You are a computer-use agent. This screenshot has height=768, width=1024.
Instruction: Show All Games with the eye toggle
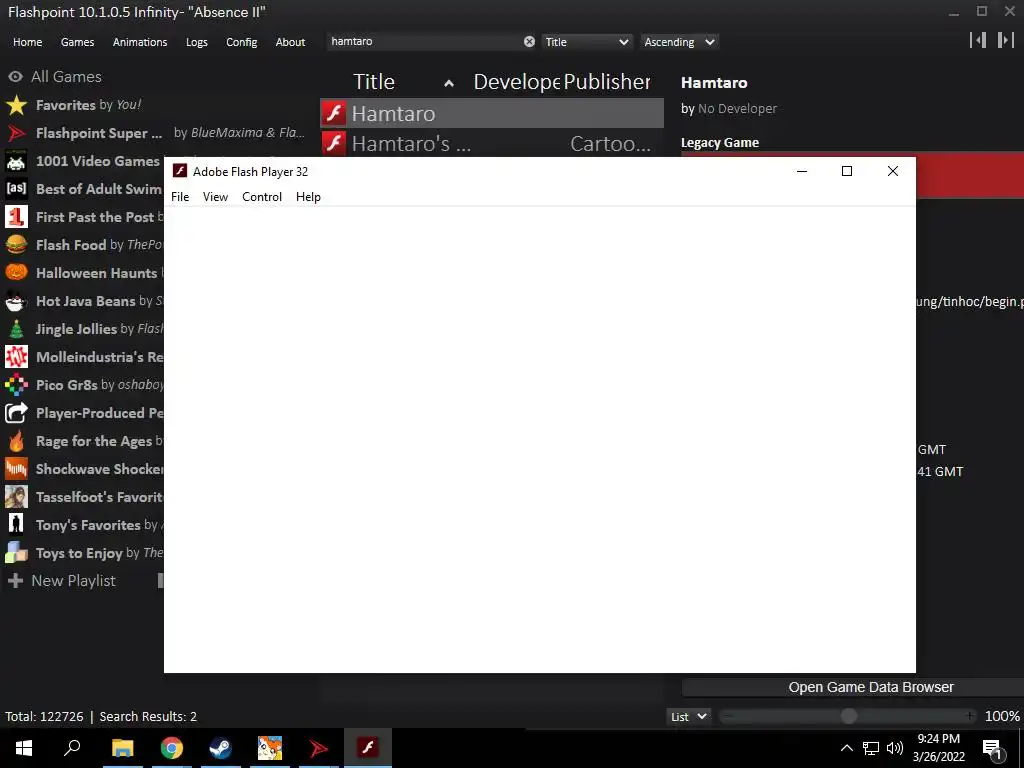pos(16,77)
